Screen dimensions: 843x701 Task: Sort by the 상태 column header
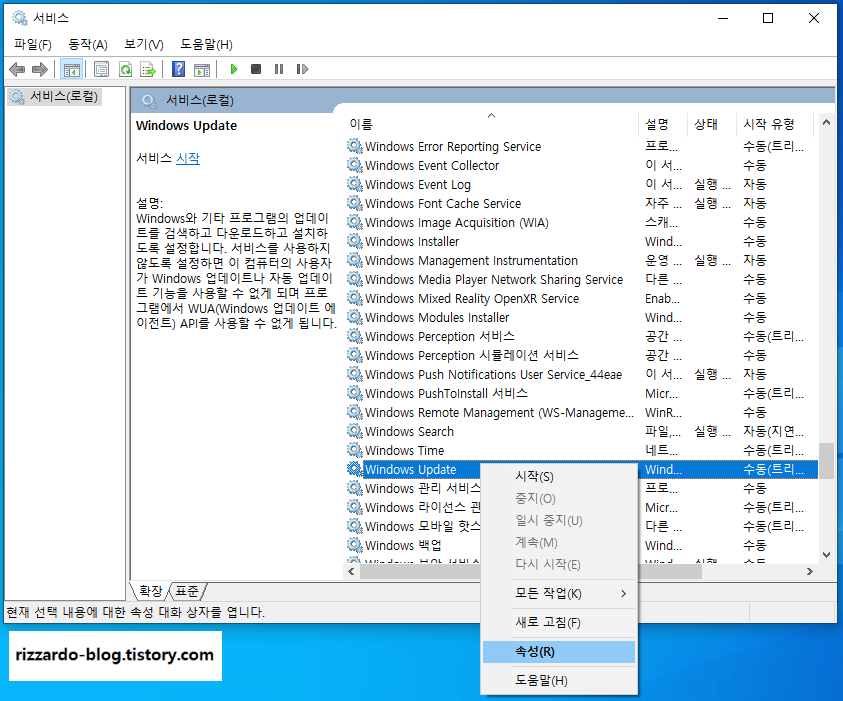pos(712,124)
